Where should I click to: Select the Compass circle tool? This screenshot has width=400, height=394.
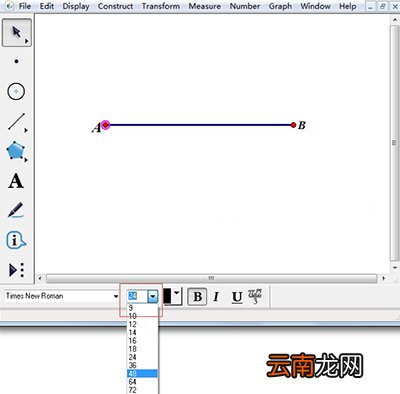tap(16, 91)
